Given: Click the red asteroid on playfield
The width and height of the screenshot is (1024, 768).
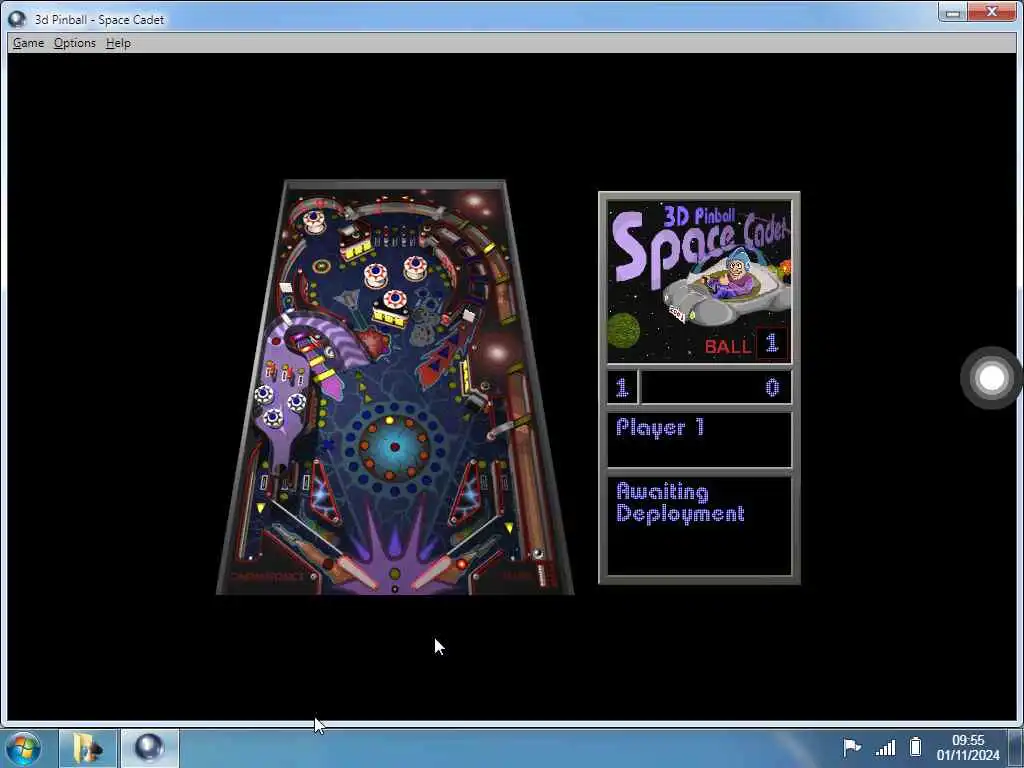Looking at the screenshot, I should click(x=374, y=344).
